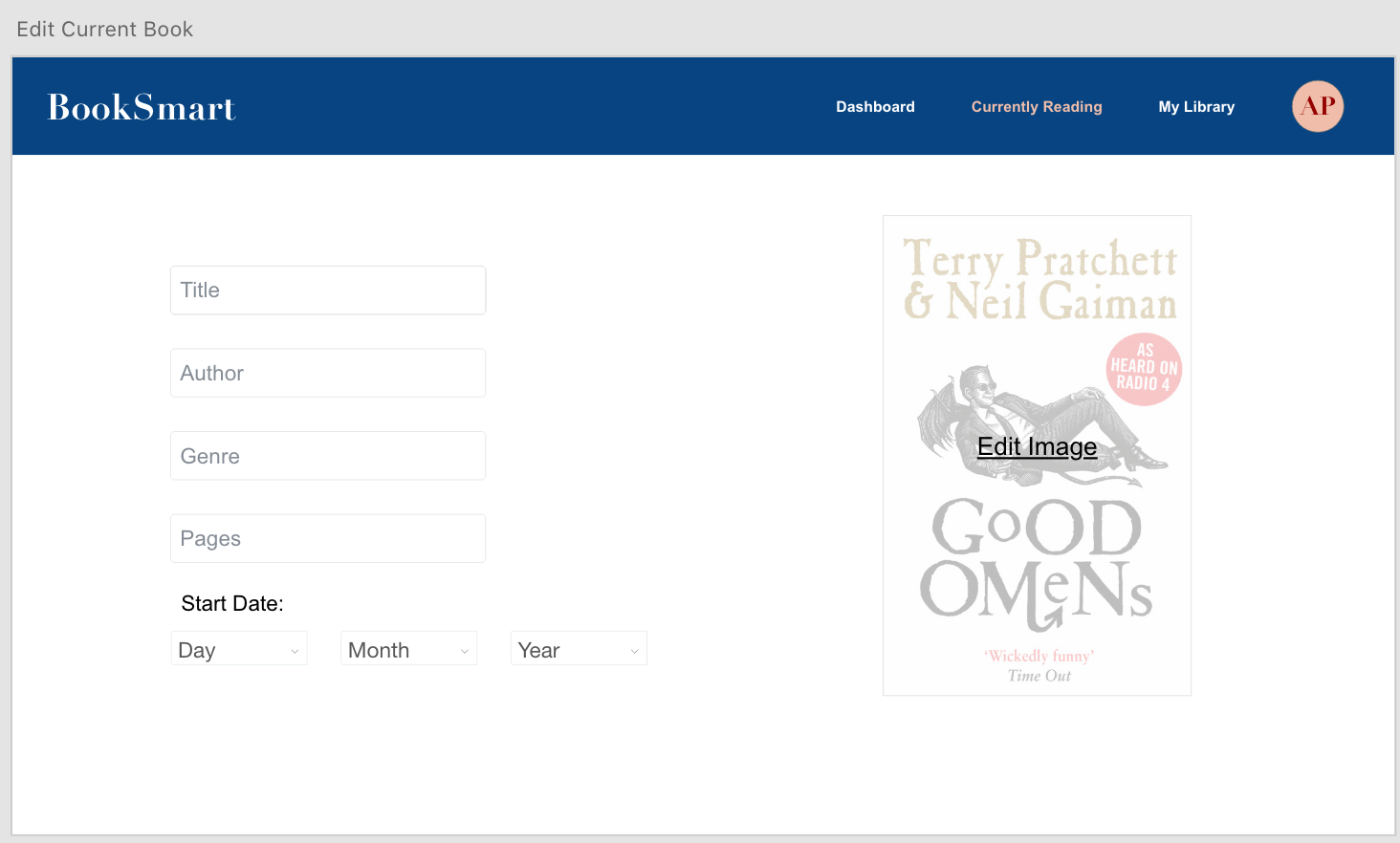Open Currently Reading in navigation
This screenshot has height=843, width=1400.
click(1037, 107)
